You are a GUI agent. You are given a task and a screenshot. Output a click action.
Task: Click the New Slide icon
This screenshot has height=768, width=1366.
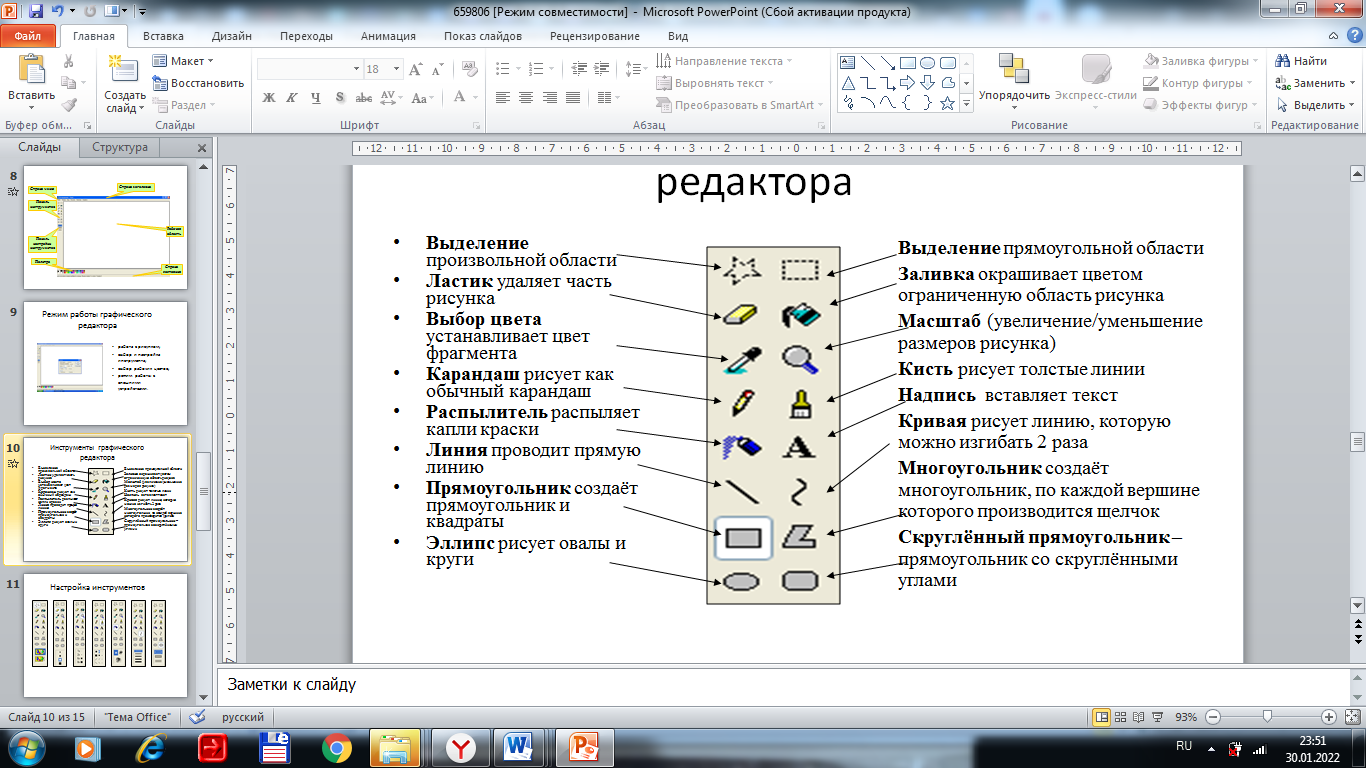click(x=122, y=68)
